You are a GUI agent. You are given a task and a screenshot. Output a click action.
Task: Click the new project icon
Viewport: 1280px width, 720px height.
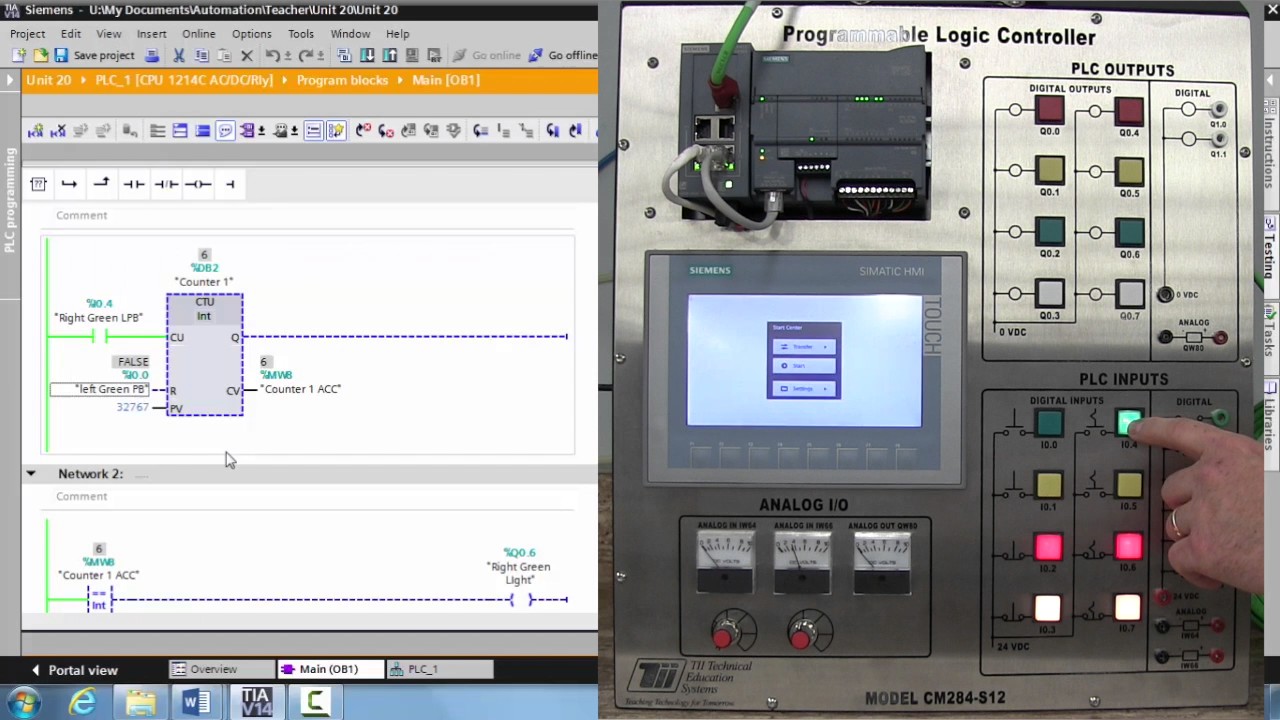(19, 56)
